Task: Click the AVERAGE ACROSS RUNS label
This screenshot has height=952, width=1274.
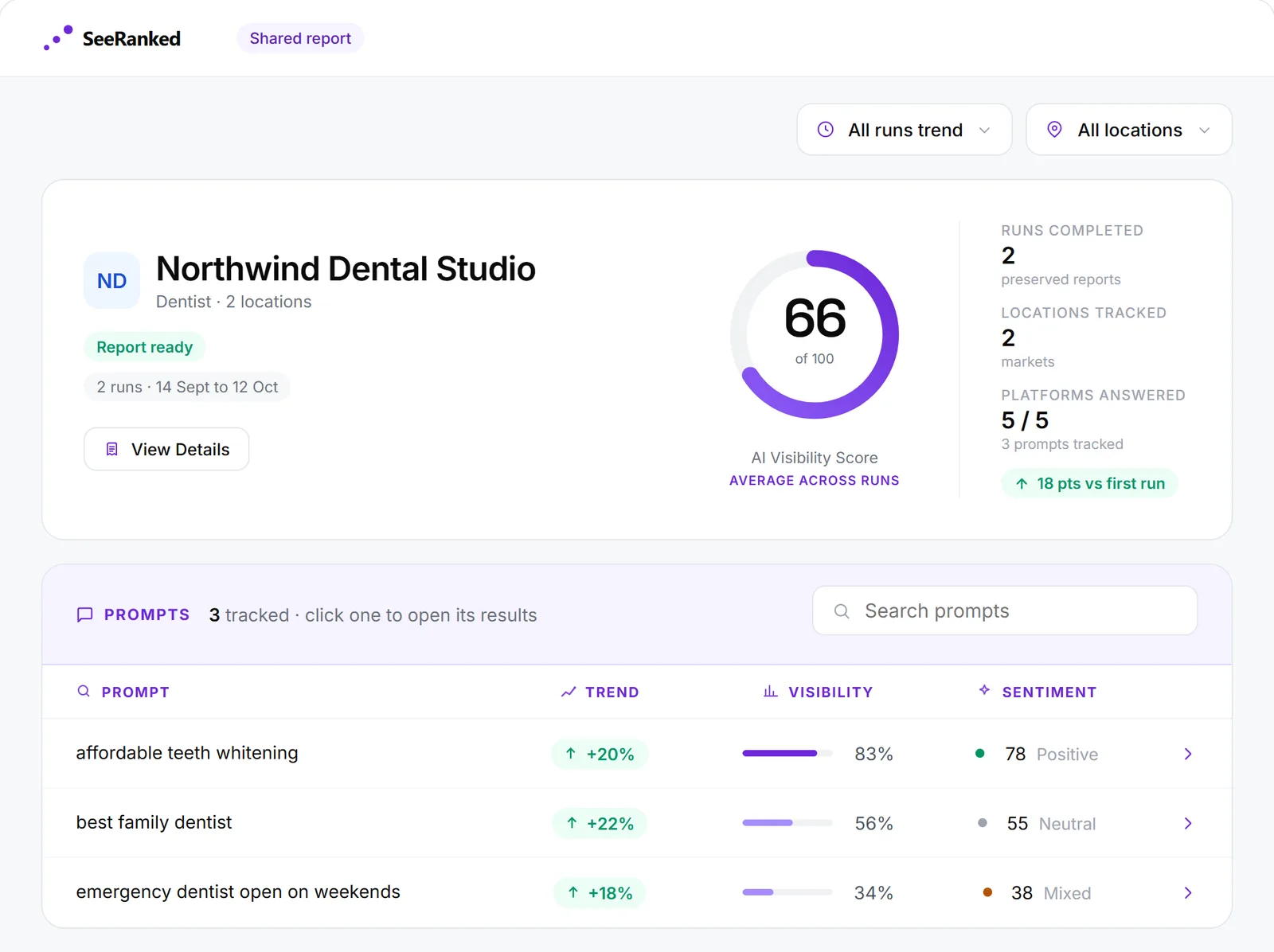Action: [x=815, y=480]
